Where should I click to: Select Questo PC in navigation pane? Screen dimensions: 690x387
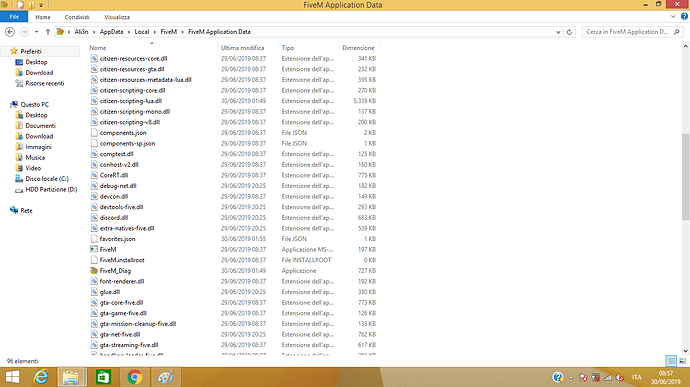point(34,104)
